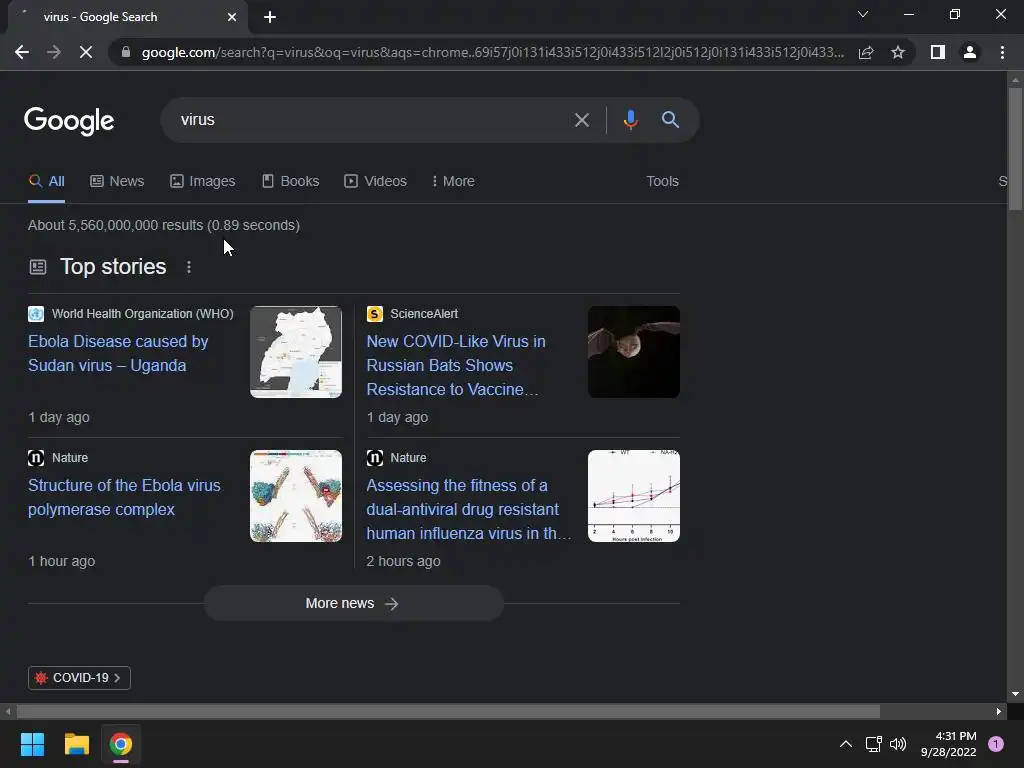Open the Chrome side panel
Viewport: 1024px width, 768px height.
pyautogui.click(x=938, y=52)
